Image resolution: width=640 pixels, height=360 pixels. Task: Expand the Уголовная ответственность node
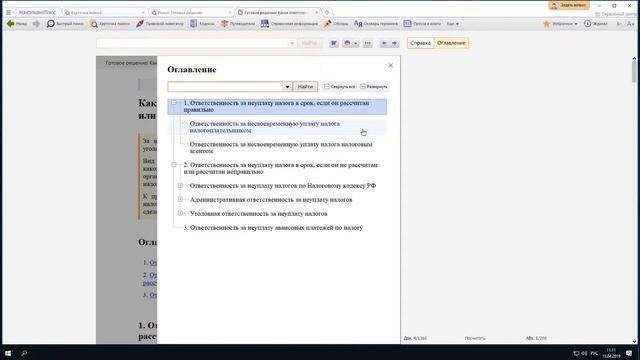pyautogui.click(x=180, y=213)
